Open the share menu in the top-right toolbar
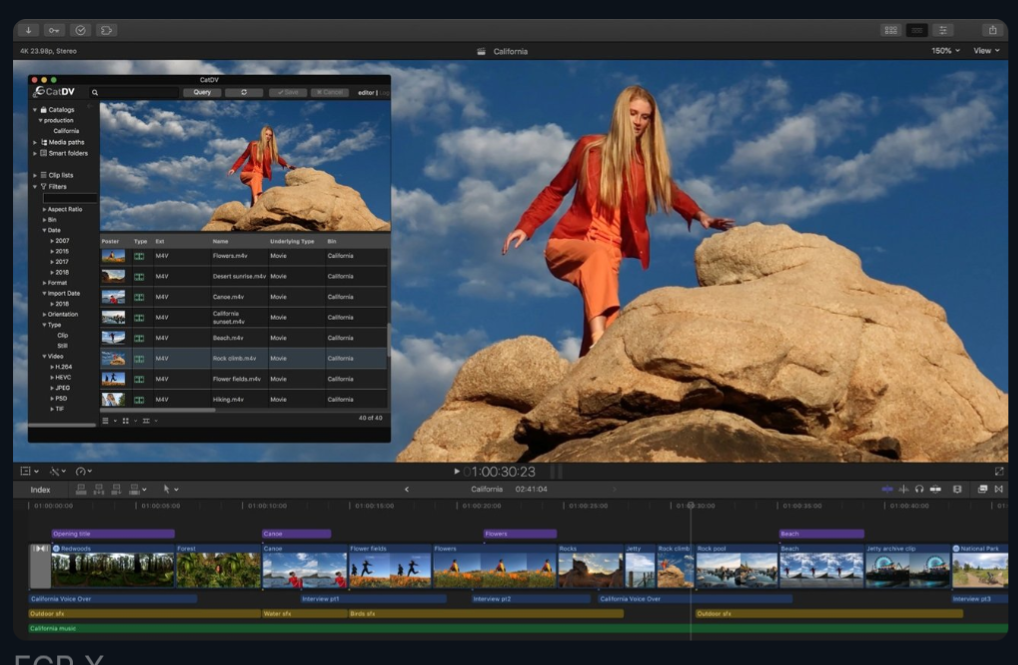 991,30
